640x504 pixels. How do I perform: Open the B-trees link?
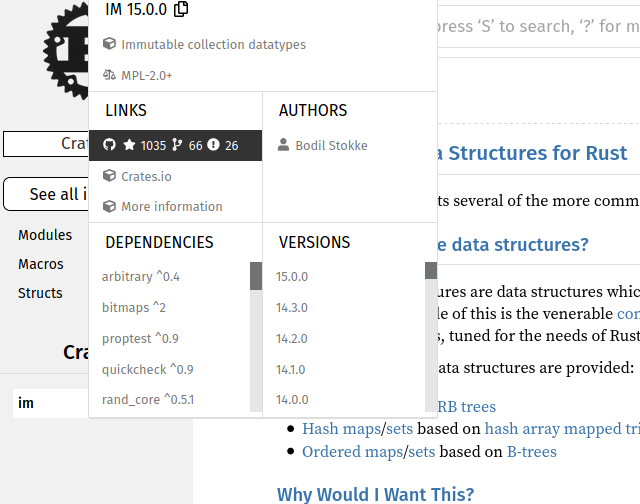(531, 452)
